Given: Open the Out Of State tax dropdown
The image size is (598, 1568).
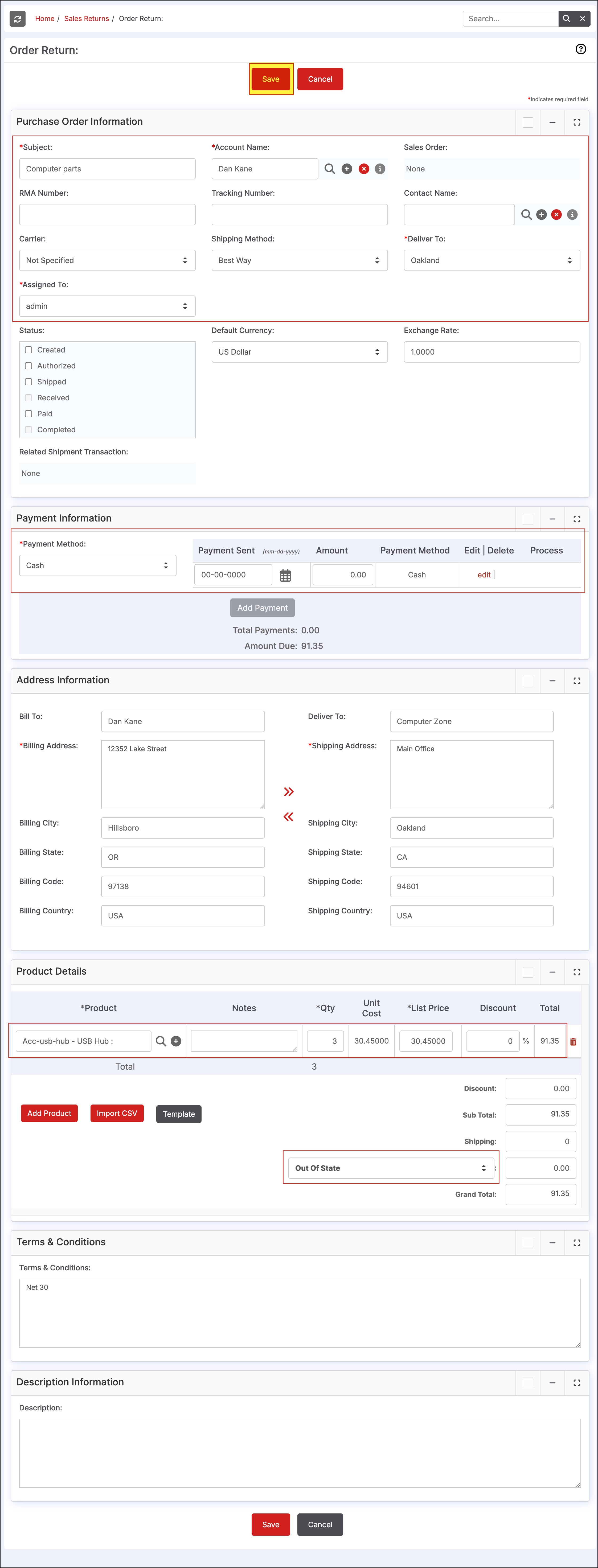Looking at the screenshot, I should pos(391,1168).
